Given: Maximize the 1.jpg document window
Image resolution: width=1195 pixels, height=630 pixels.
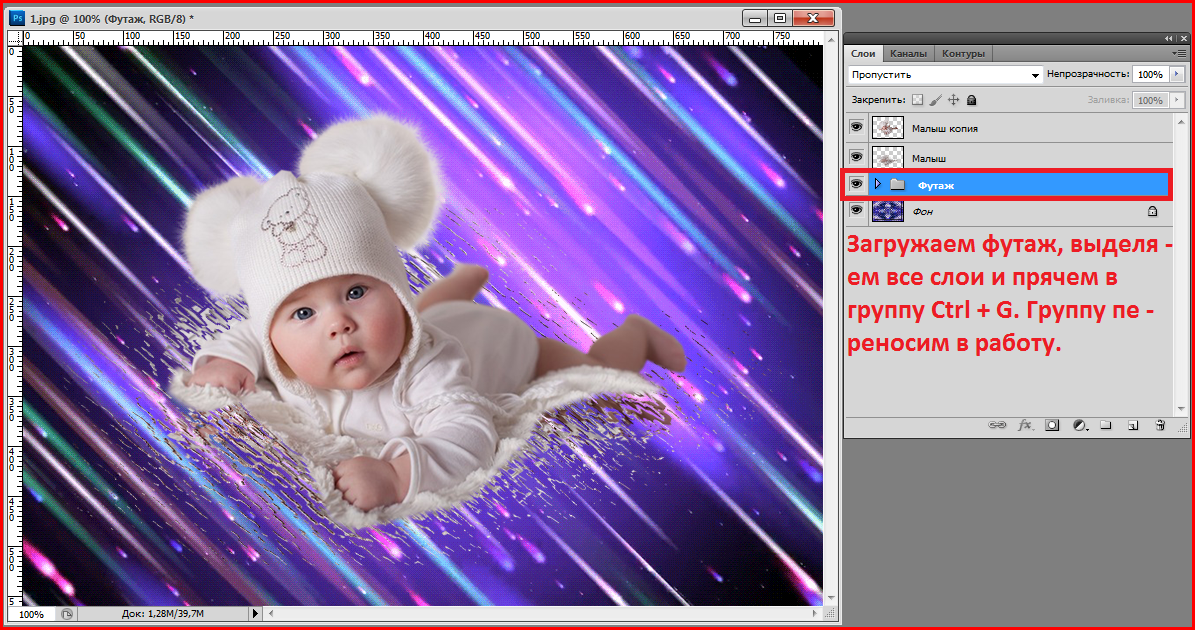Looking at the screenshot, I should [x=779, y=18].
